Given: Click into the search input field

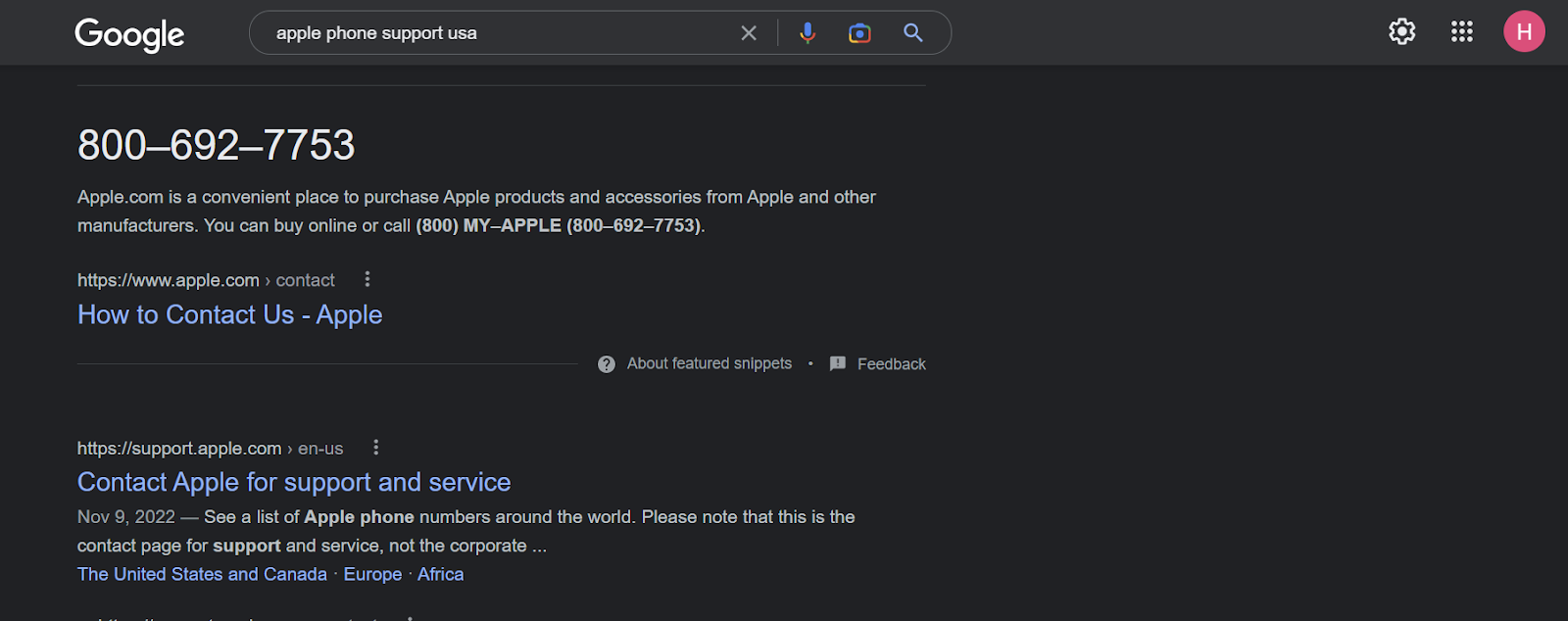Looking at the screenshot, I should (490, 33).
